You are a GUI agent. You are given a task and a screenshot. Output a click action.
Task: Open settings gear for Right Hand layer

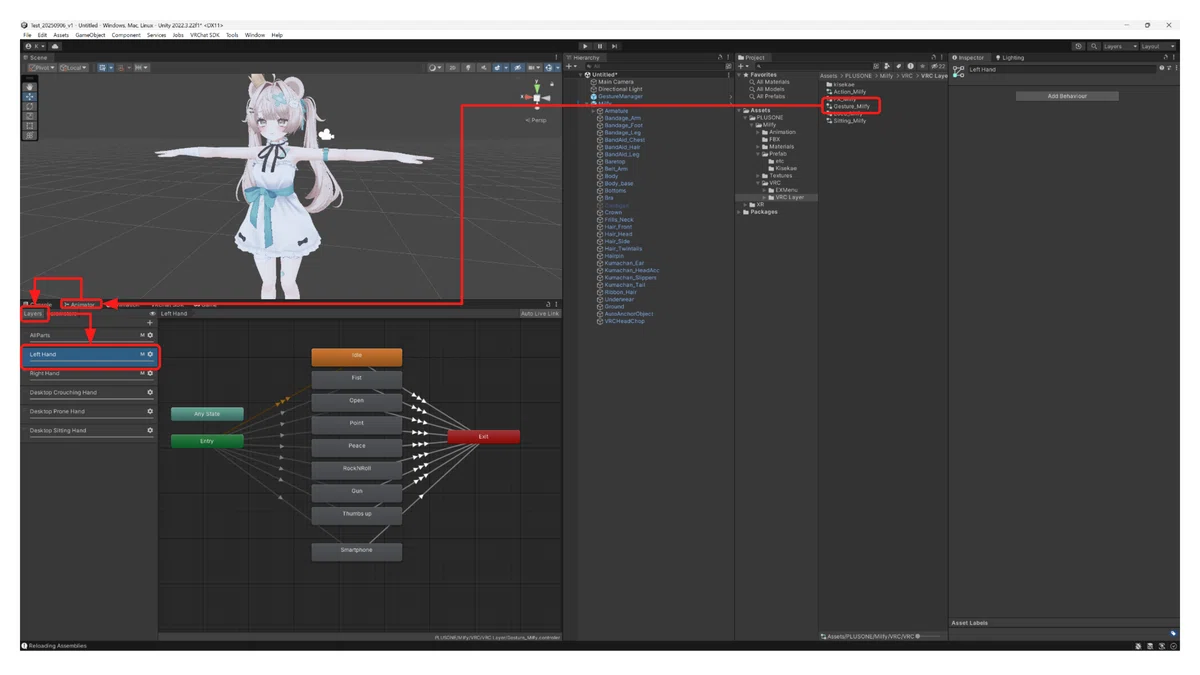pos(150,373)
